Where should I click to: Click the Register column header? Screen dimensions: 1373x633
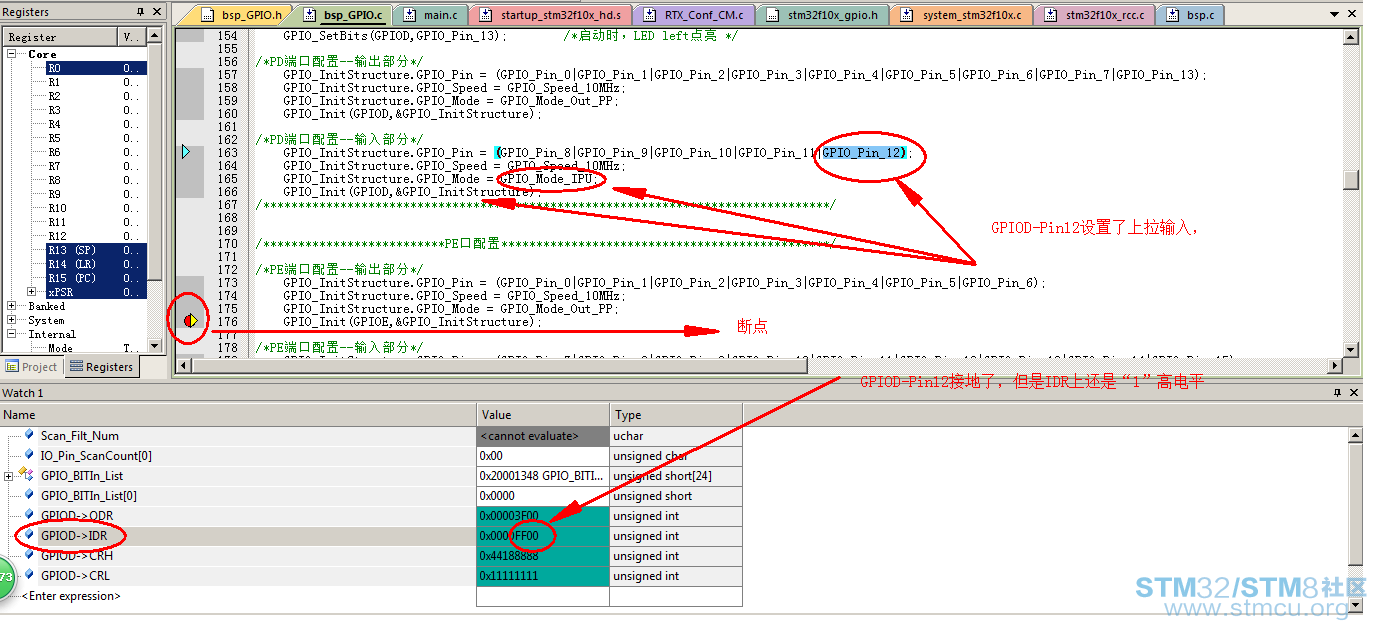(x=60, y=37)
